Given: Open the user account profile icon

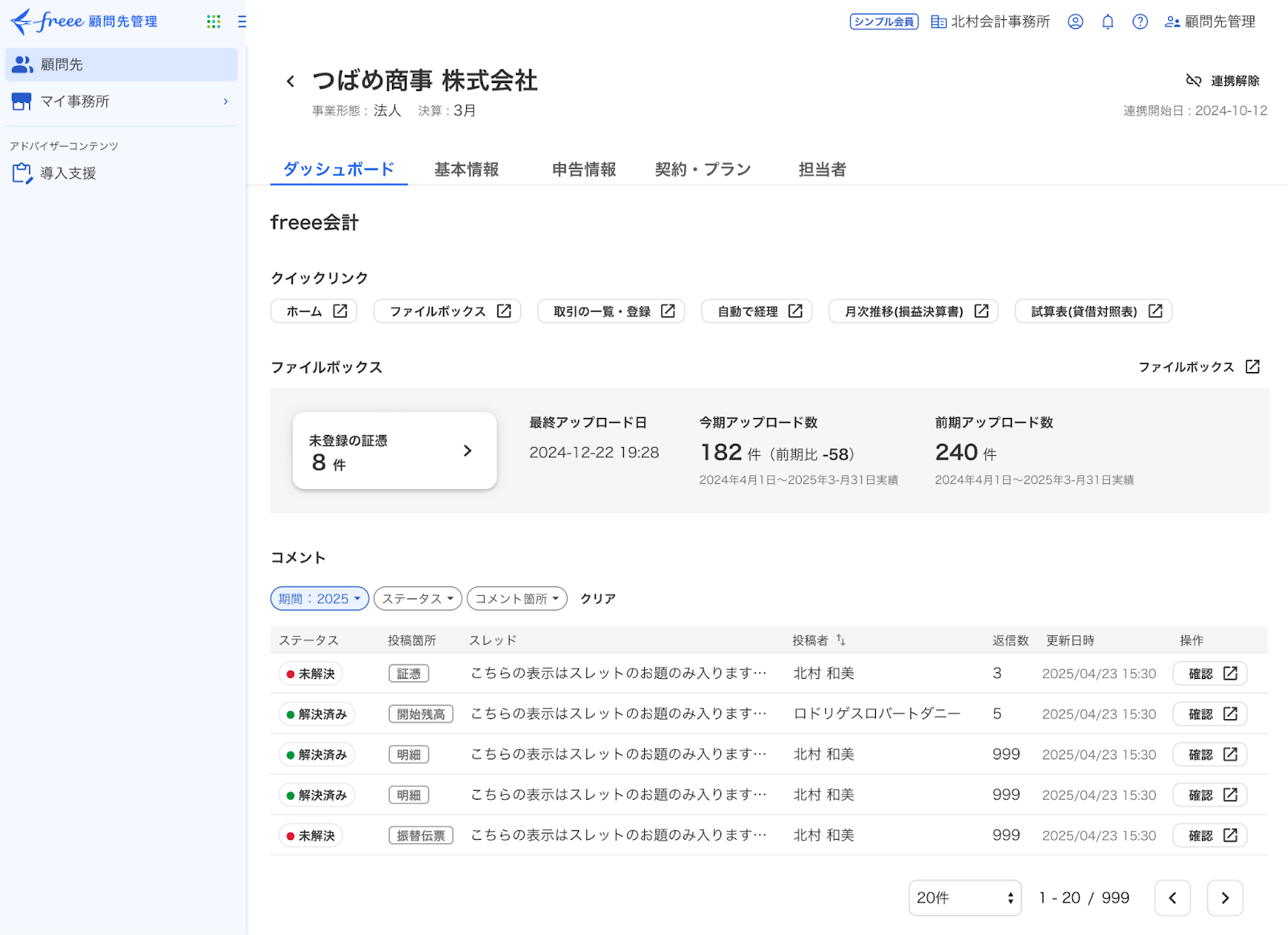Looking at the screenshot, I should pyautogui.click(x=1075, y=22).
